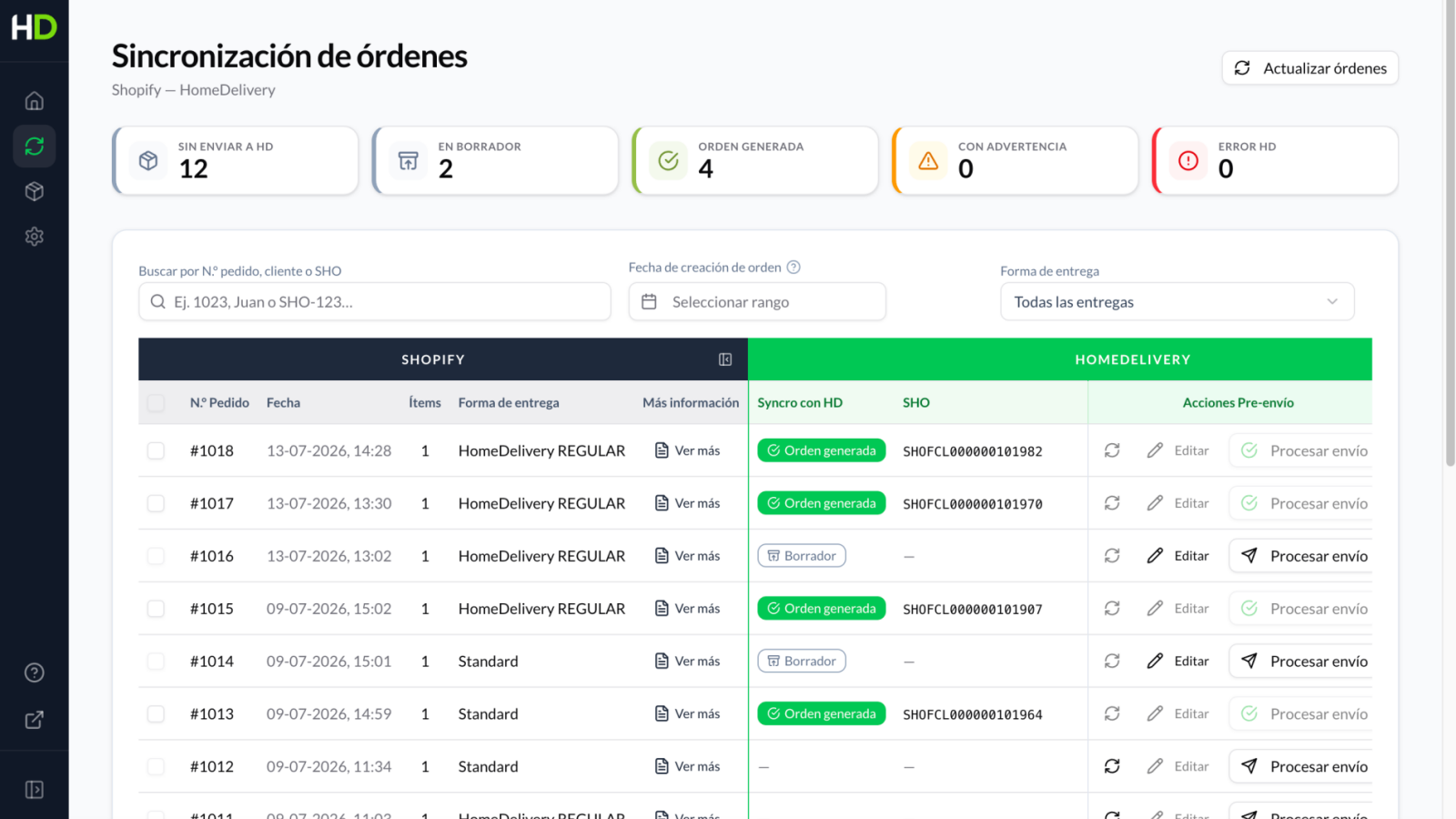Check the box for order #1018
Image resolution: width=1456 pixels, height=819 pixels.
pyautogui.click(x=157, y=450)
